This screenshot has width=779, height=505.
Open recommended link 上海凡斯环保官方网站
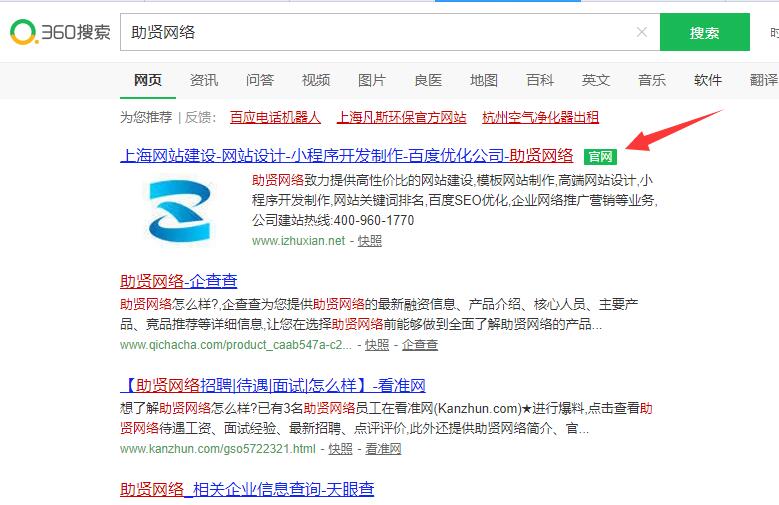(401, 117)
